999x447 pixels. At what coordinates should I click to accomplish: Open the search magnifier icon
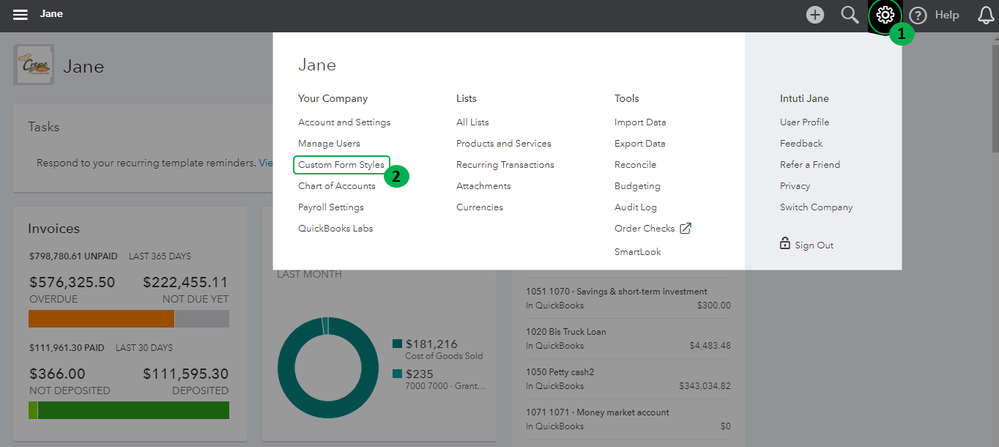(849, 15)
